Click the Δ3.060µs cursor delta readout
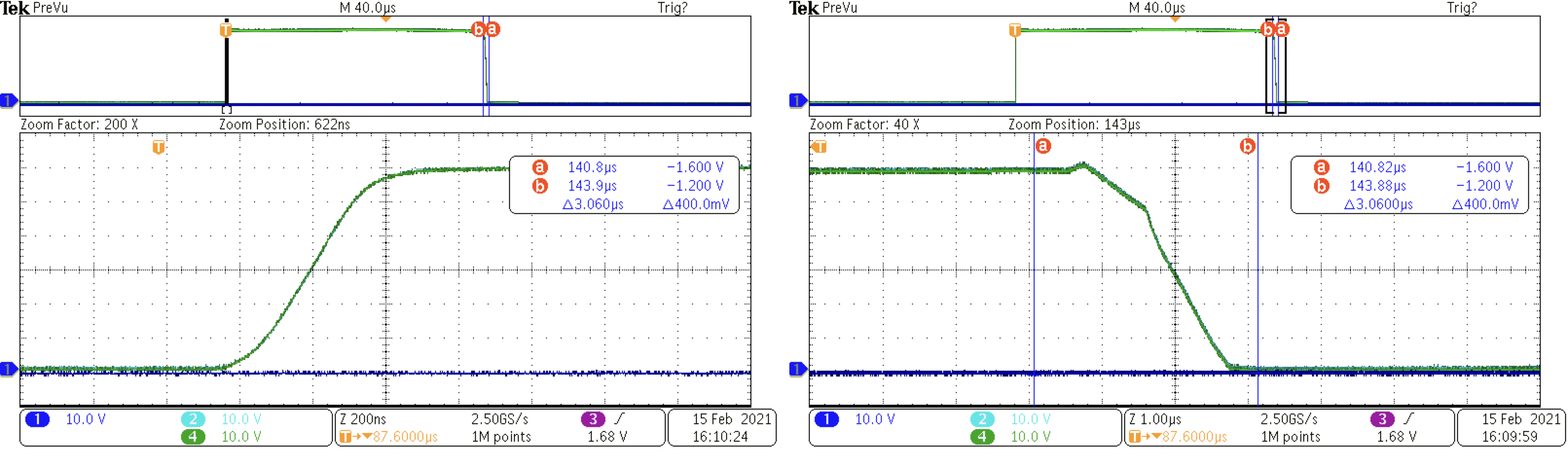Viewport: 1568px width, 467px height. tap(594, 204)
